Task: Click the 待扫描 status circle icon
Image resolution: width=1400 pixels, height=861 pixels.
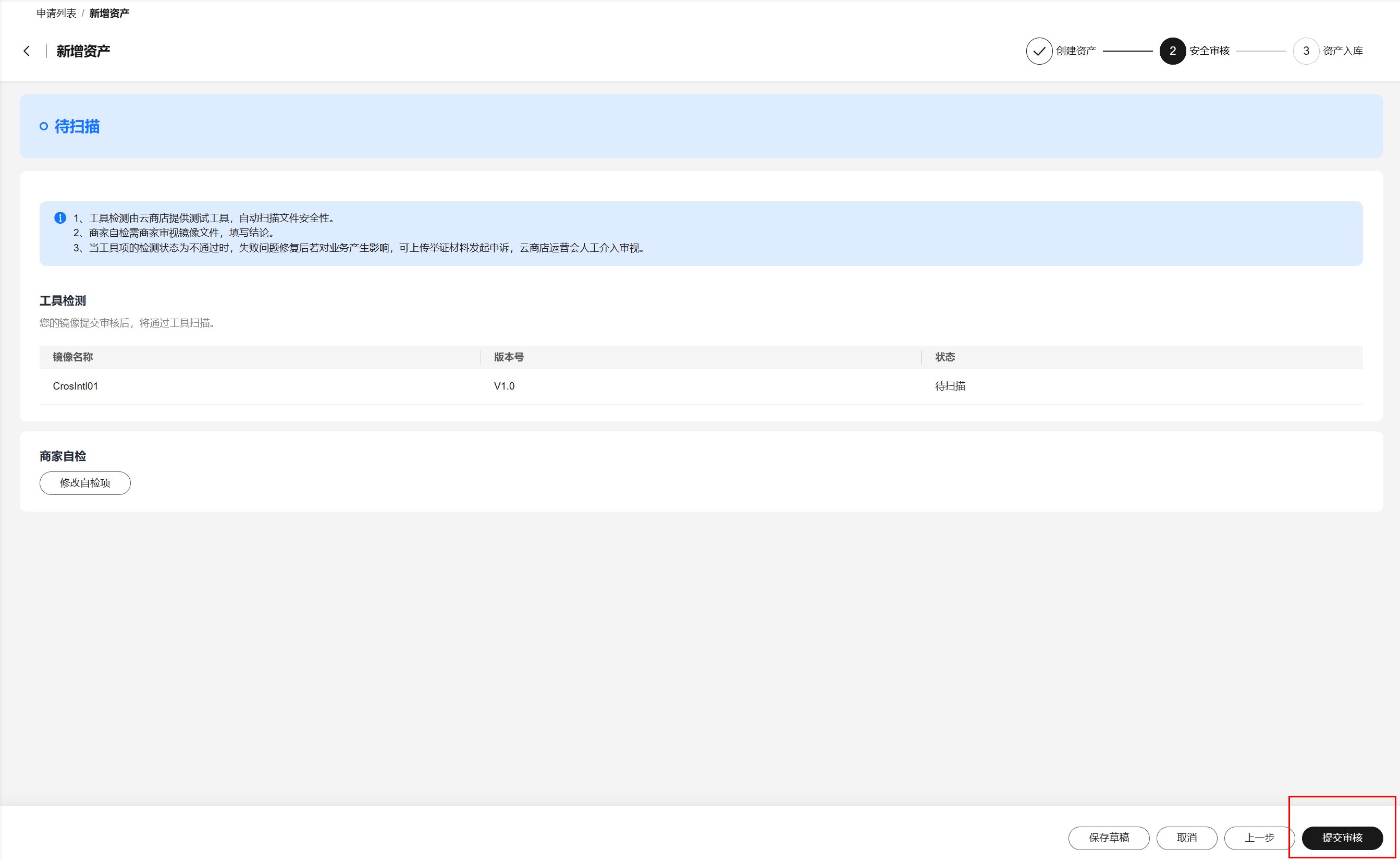Action: coord(44,126)
